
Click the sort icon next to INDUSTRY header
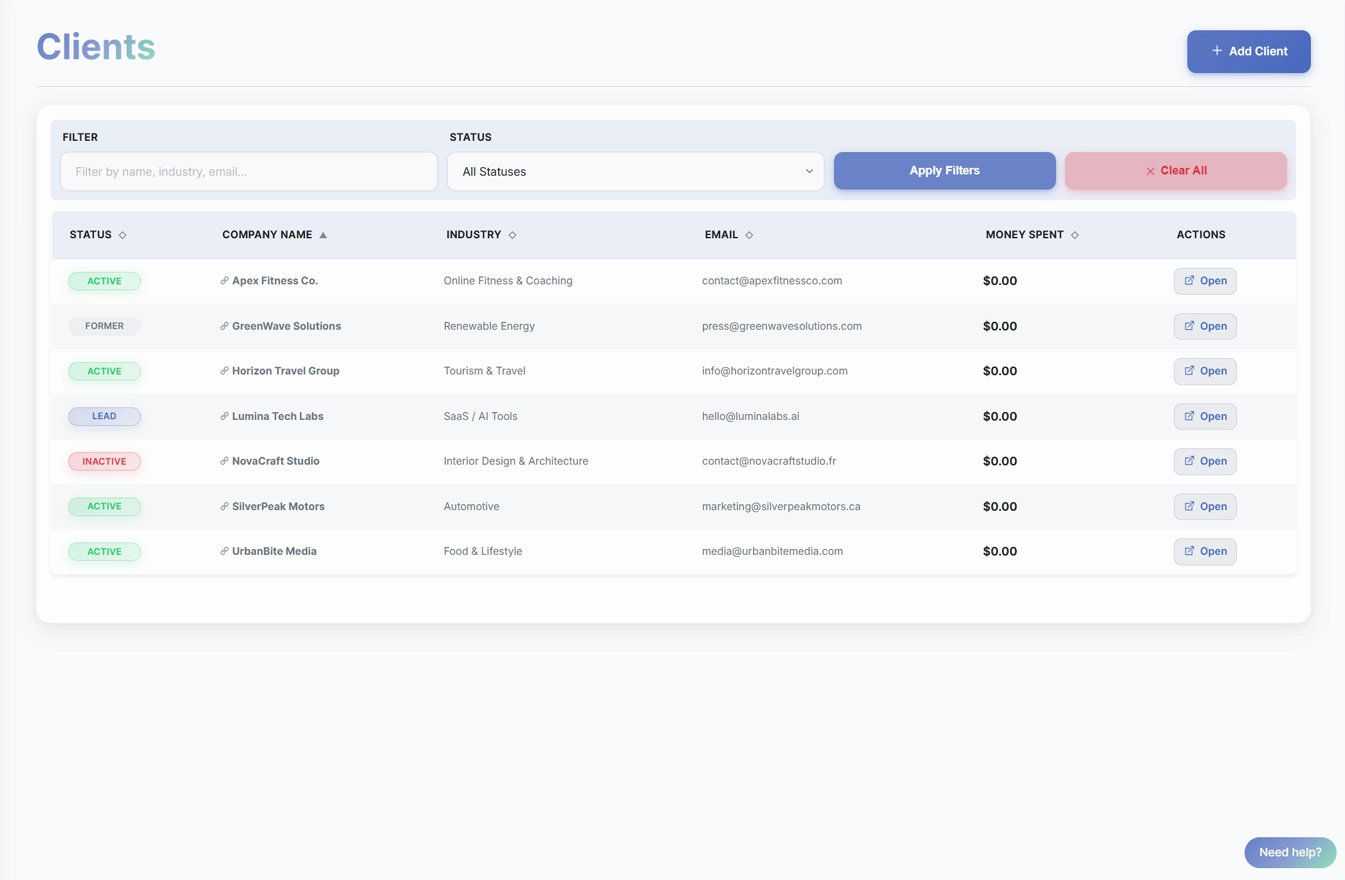[x=512, y=234]
